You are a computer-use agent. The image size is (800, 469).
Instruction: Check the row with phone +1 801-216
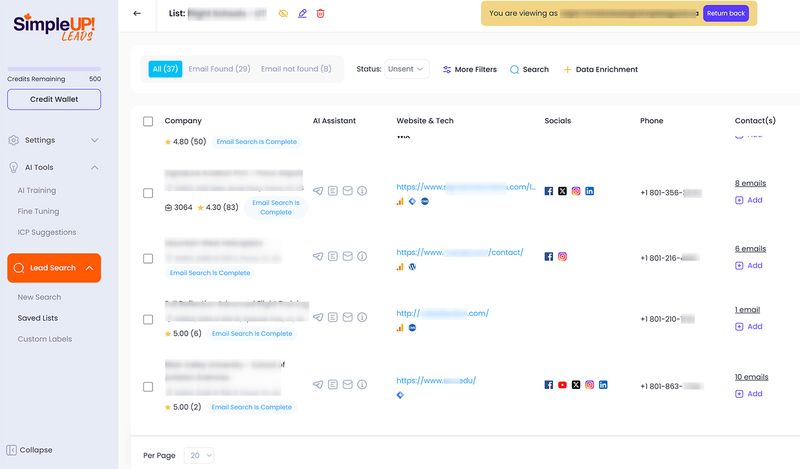point(148,258)
